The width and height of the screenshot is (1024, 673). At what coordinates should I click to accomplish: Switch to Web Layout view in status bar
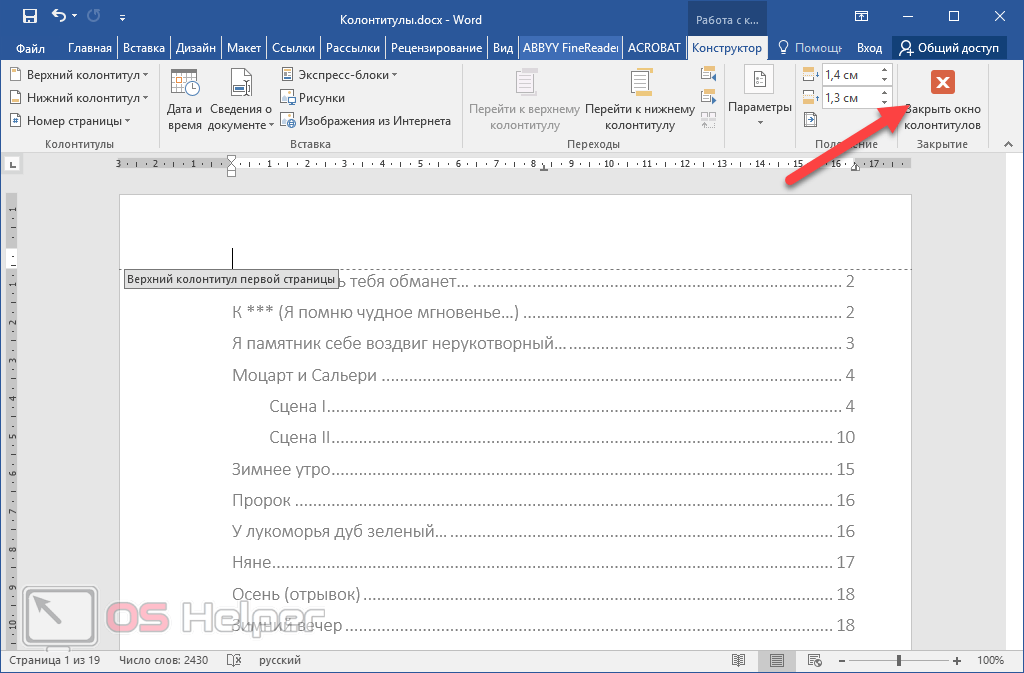point(815,660)
